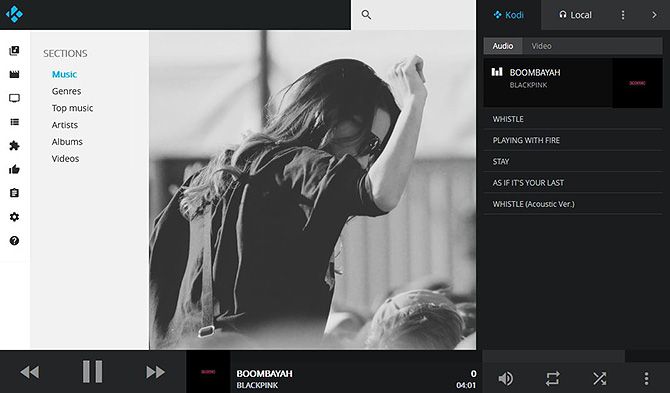Click BLACKPINK artist in player bar
Viewport: 670px width, 393px height.
pyautogui.click(x=257, y=385)
